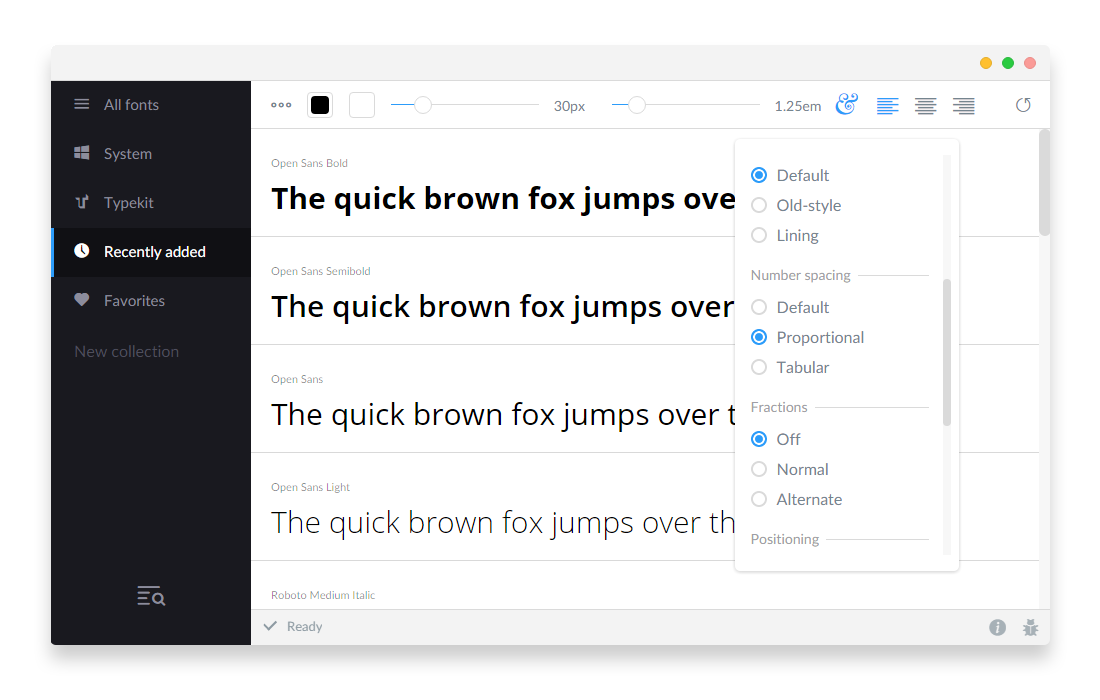Click the bug report icon

pos(1031,628)
